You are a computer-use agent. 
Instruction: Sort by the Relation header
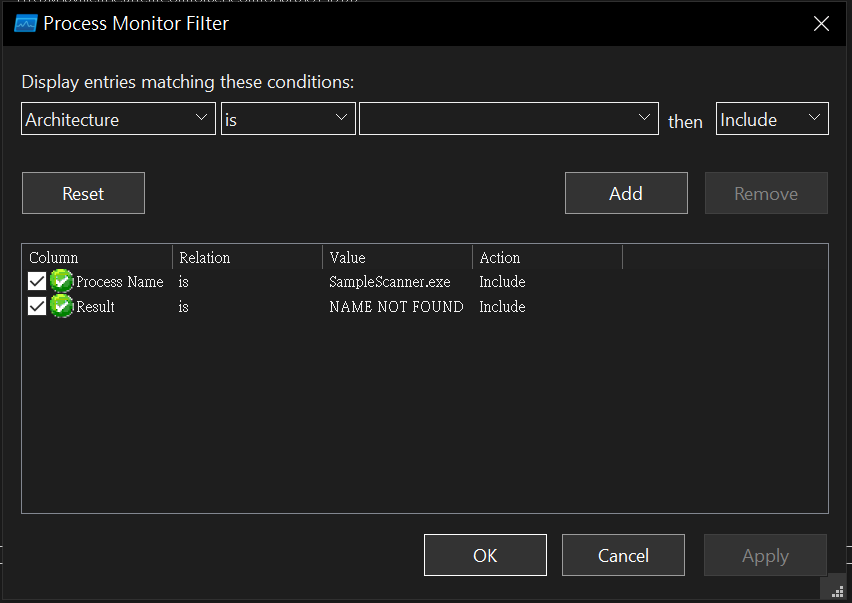coord(247,257)
